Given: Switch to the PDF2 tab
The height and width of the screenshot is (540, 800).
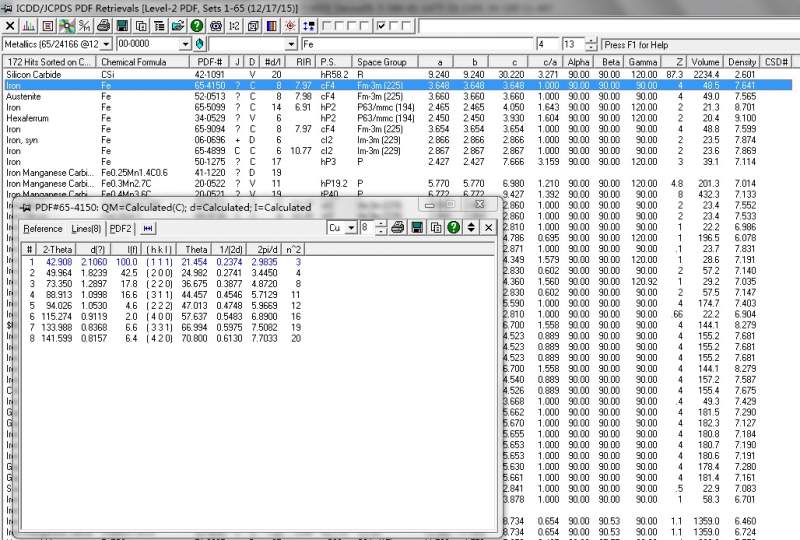Looking at the screenshot, I should point(121,228).
